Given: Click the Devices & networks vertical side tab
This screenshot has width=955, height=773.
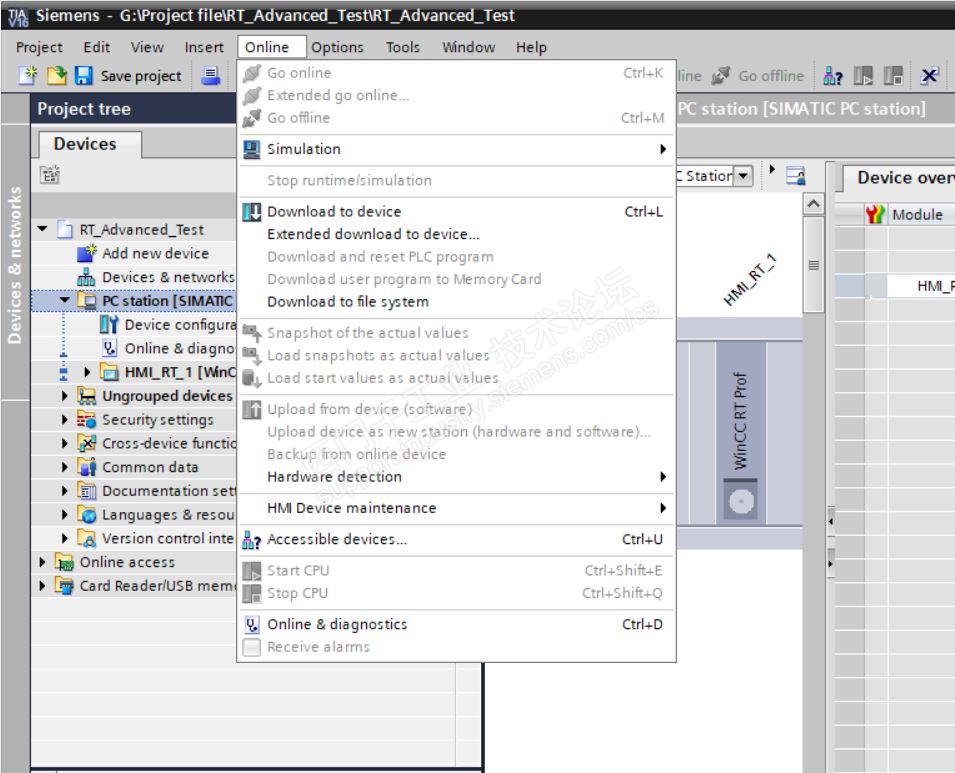Looking at the screenshot, I should pyautogui.click(x=15, y=264).
